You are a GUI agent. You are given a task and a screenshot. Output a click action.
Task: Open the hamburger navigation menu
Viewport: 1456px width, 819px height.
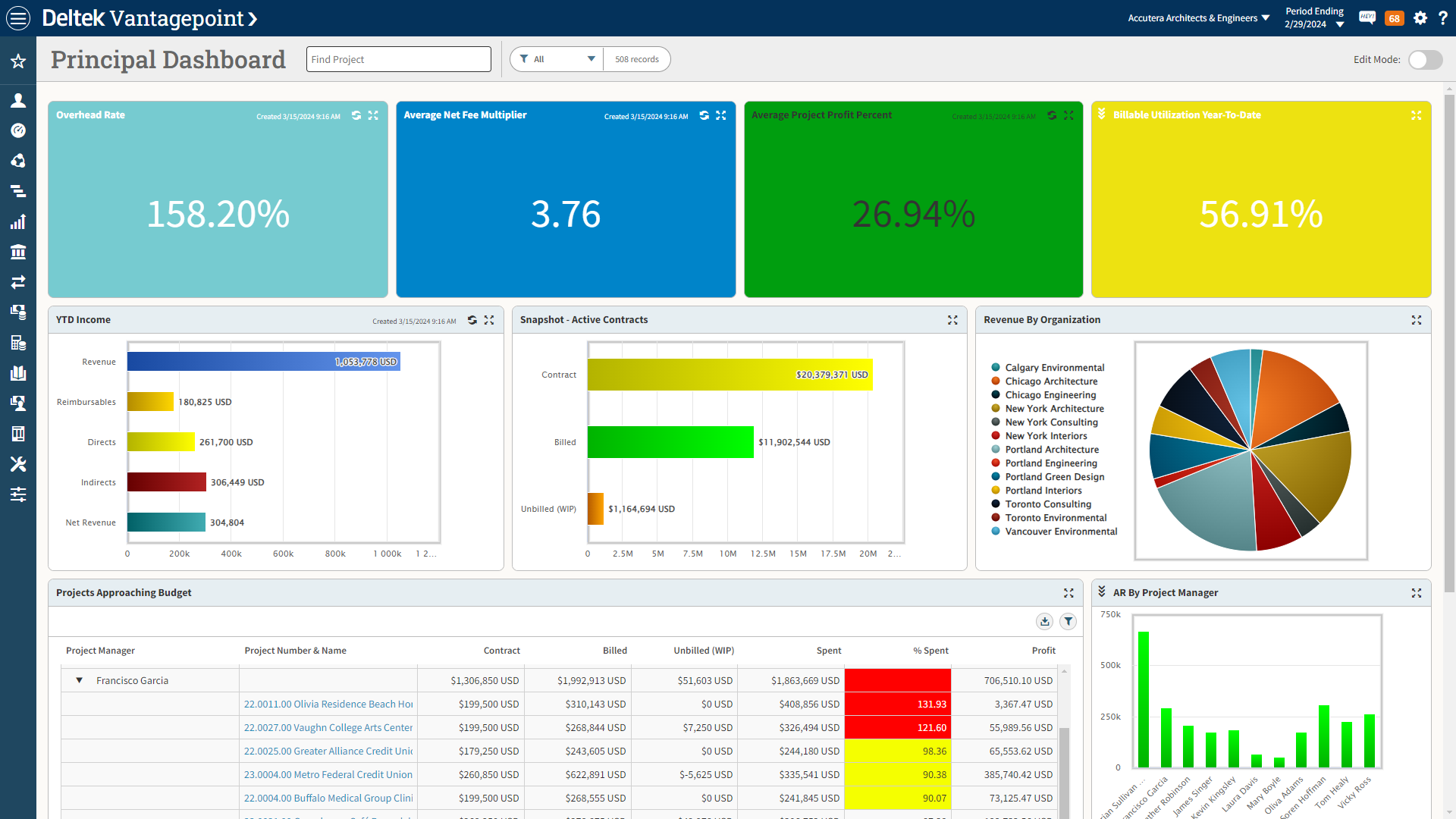pyautogui.click(x=18, y=18)
